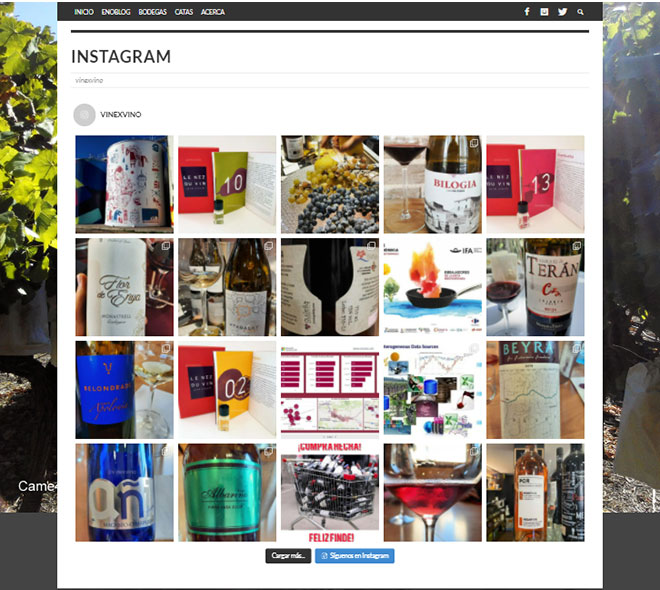Click the VINEXVINO profile avatar
The height and width of the screenshot is (590, 660).
84,115
